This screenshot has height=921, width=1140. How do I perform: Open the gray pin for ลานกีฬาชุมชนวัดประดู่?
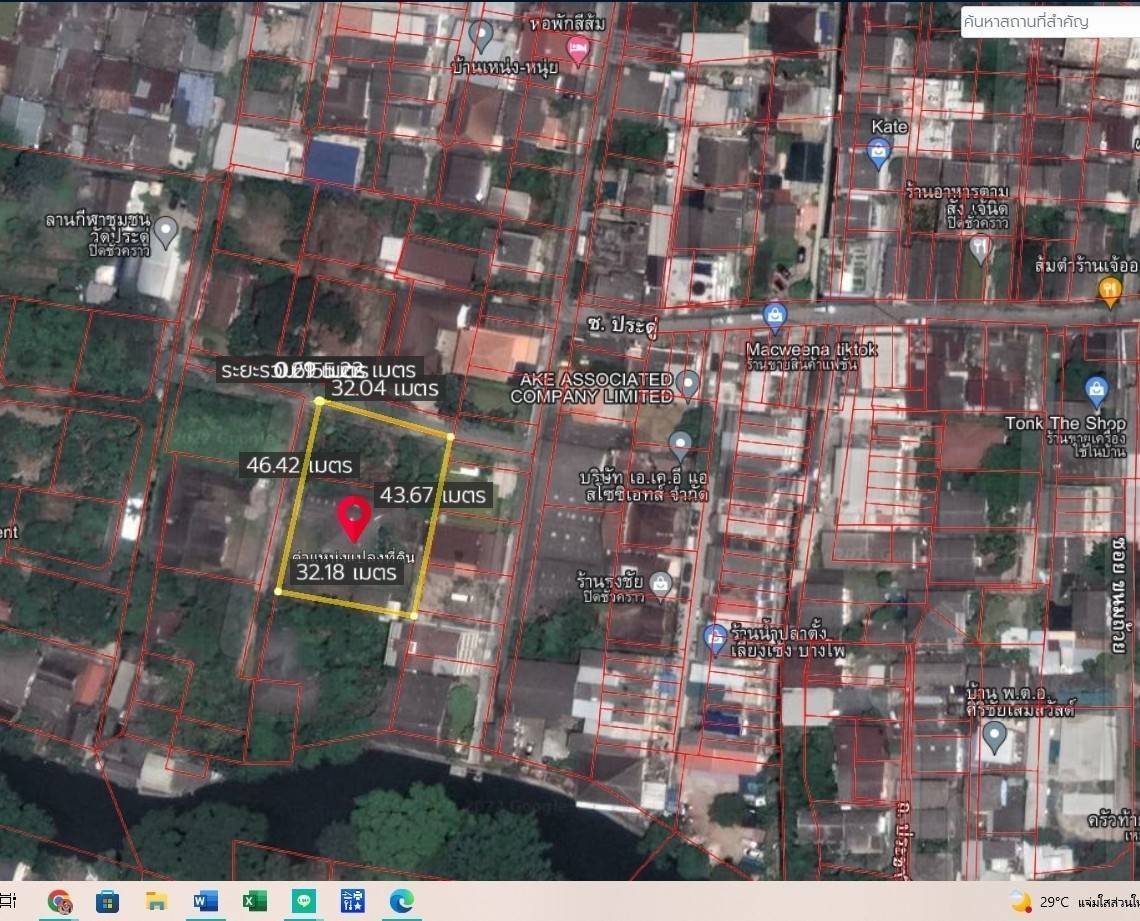click(x=166, y=232)
